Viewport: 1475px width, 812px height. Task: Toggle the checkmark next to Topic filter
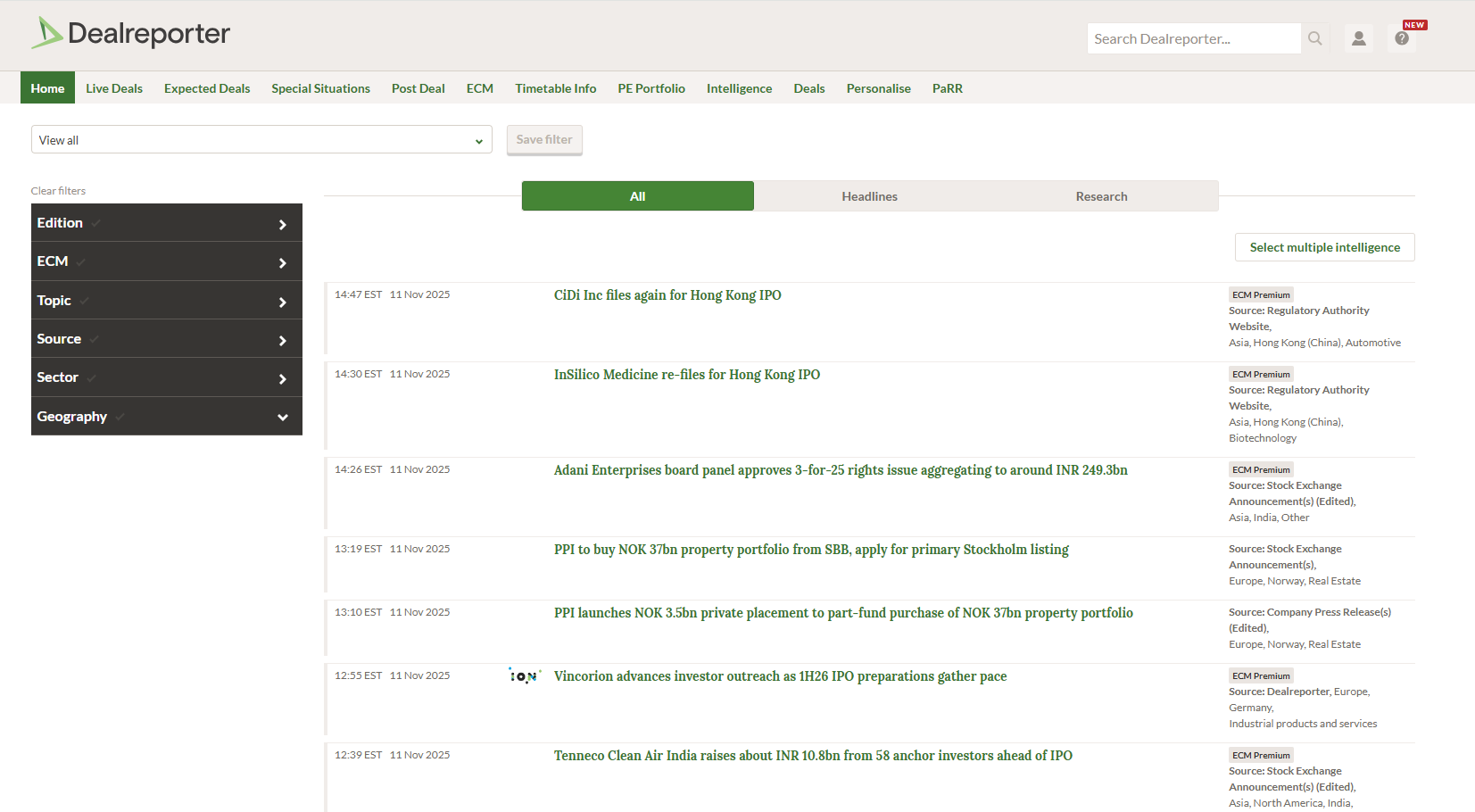coord(85,301)
